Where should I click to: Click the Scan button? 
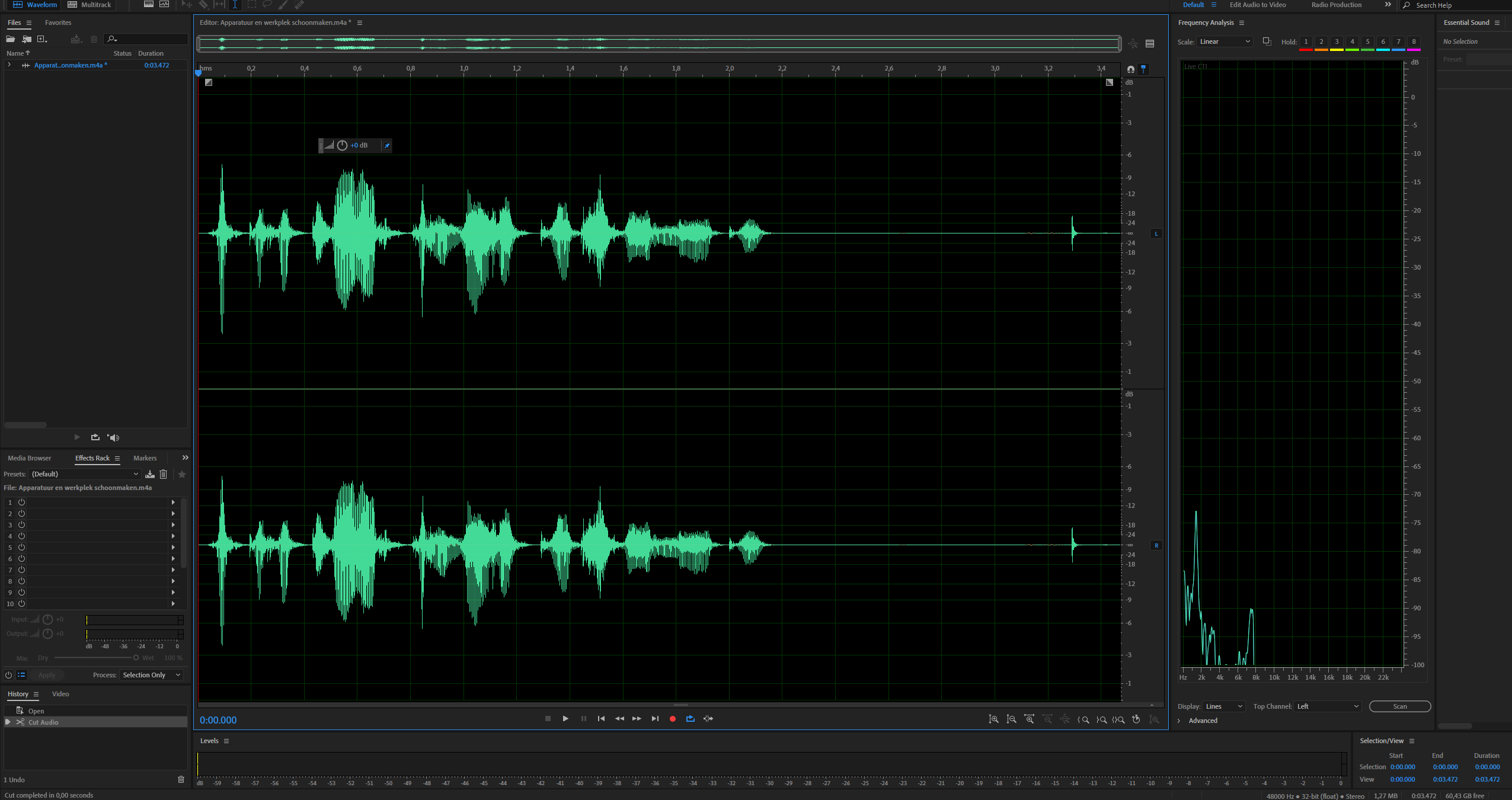(1399, 706)
